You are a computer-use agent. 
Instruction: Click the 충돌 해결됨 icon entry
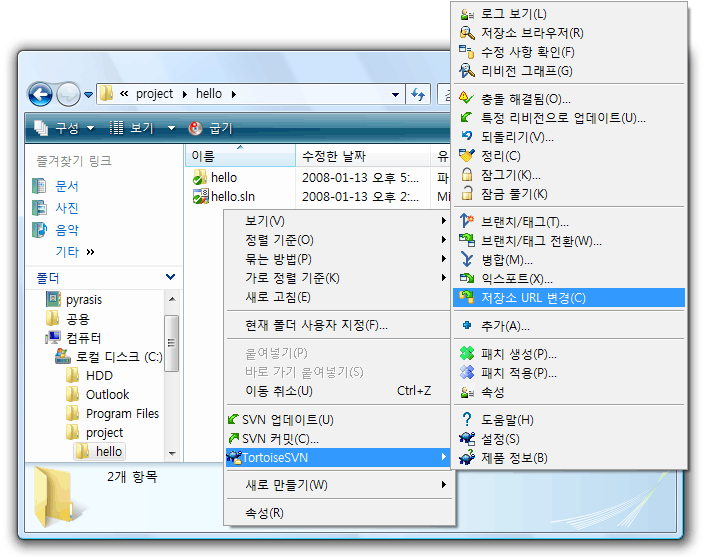coord(466,99)
